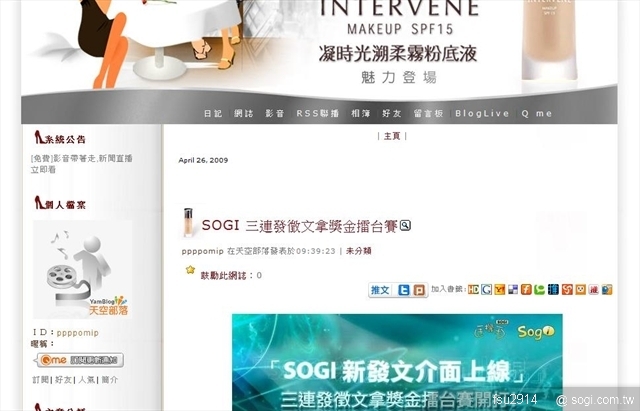Bookmark post with the orange face icon

[580, 289]
